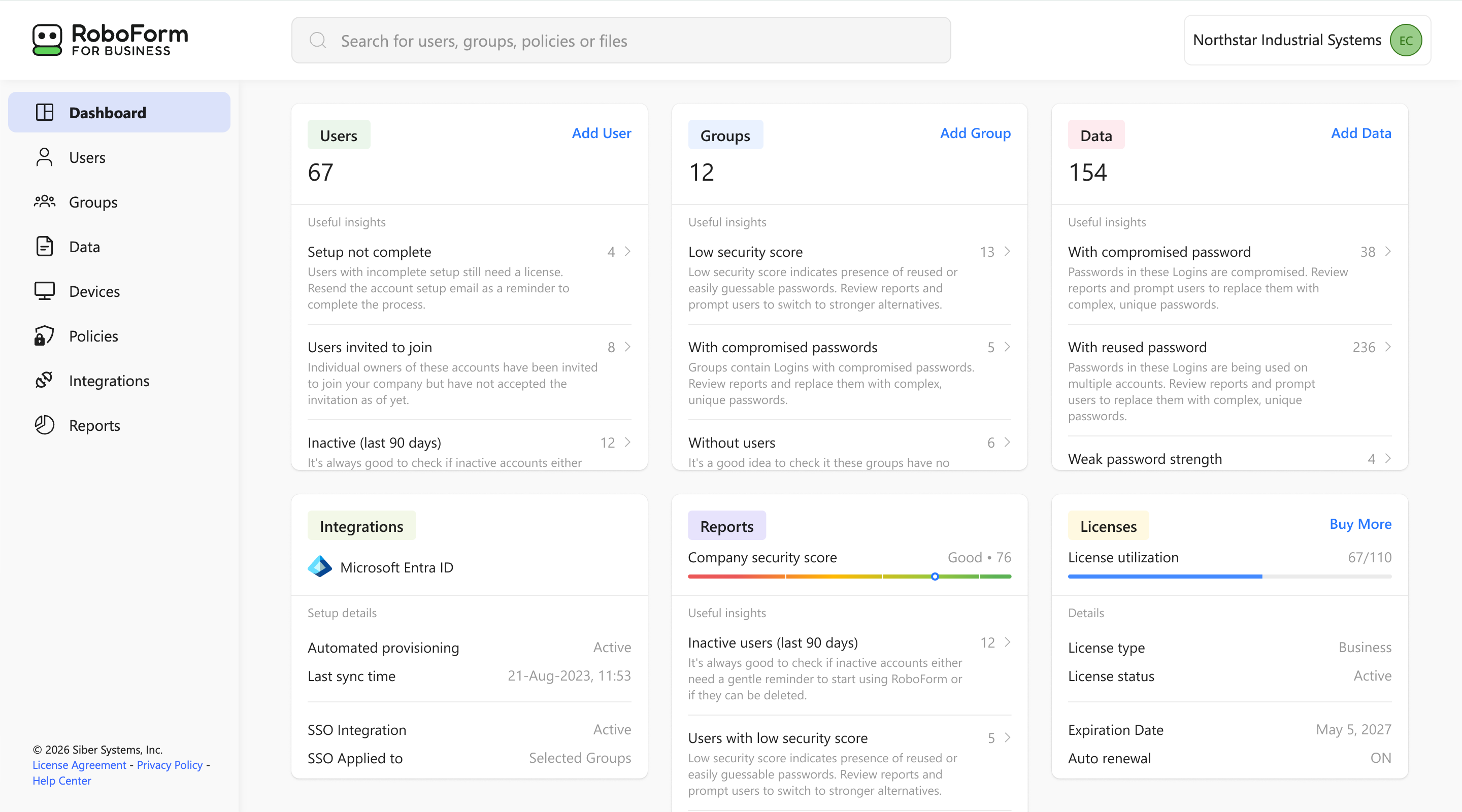Click the search magnifier icon

[318, 40]
